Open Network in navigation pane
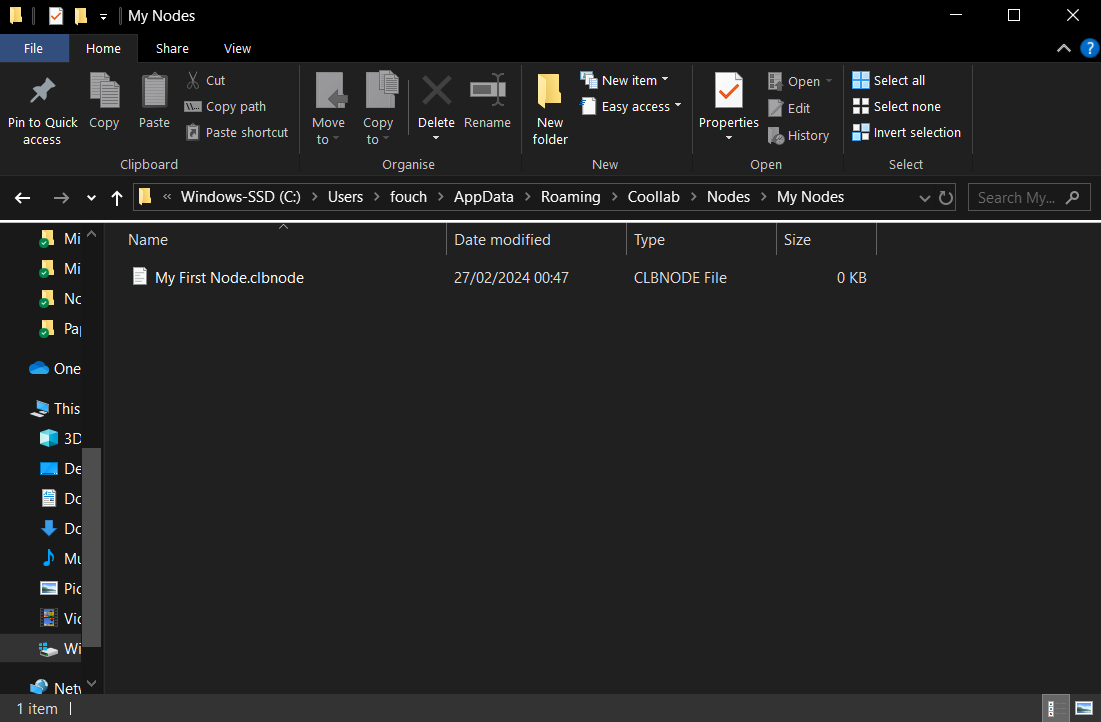Viewport: 1101px width, 722px height. point(55,688)
